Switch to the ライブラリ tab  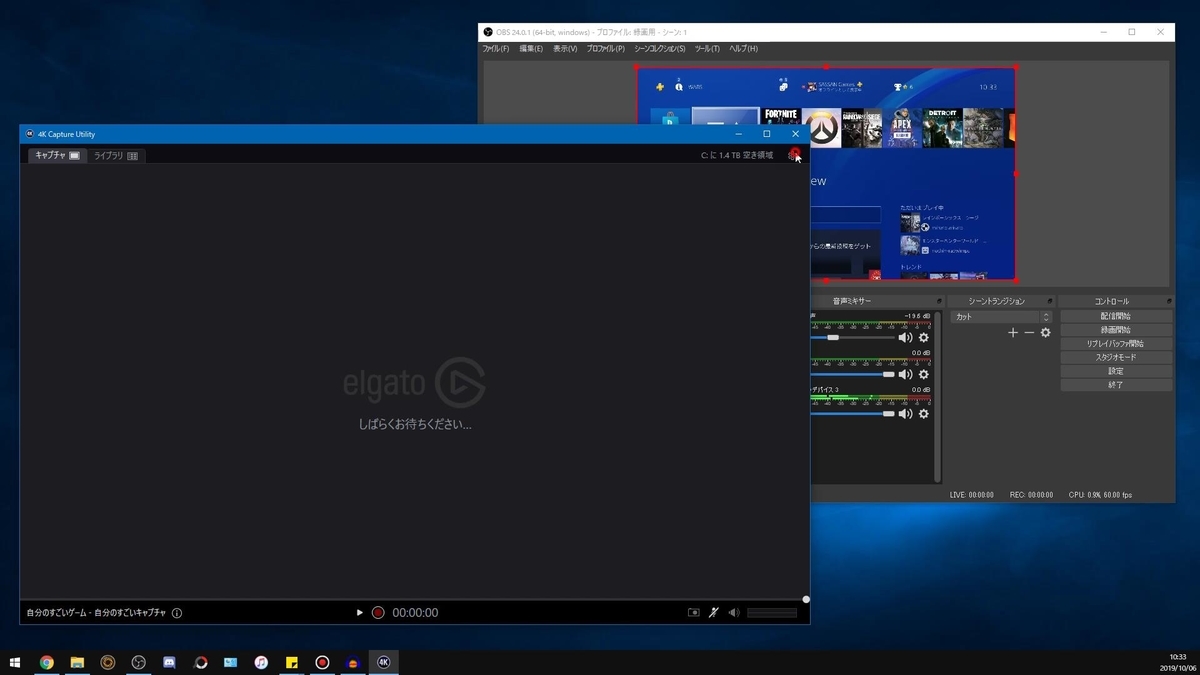coord(116,156)
